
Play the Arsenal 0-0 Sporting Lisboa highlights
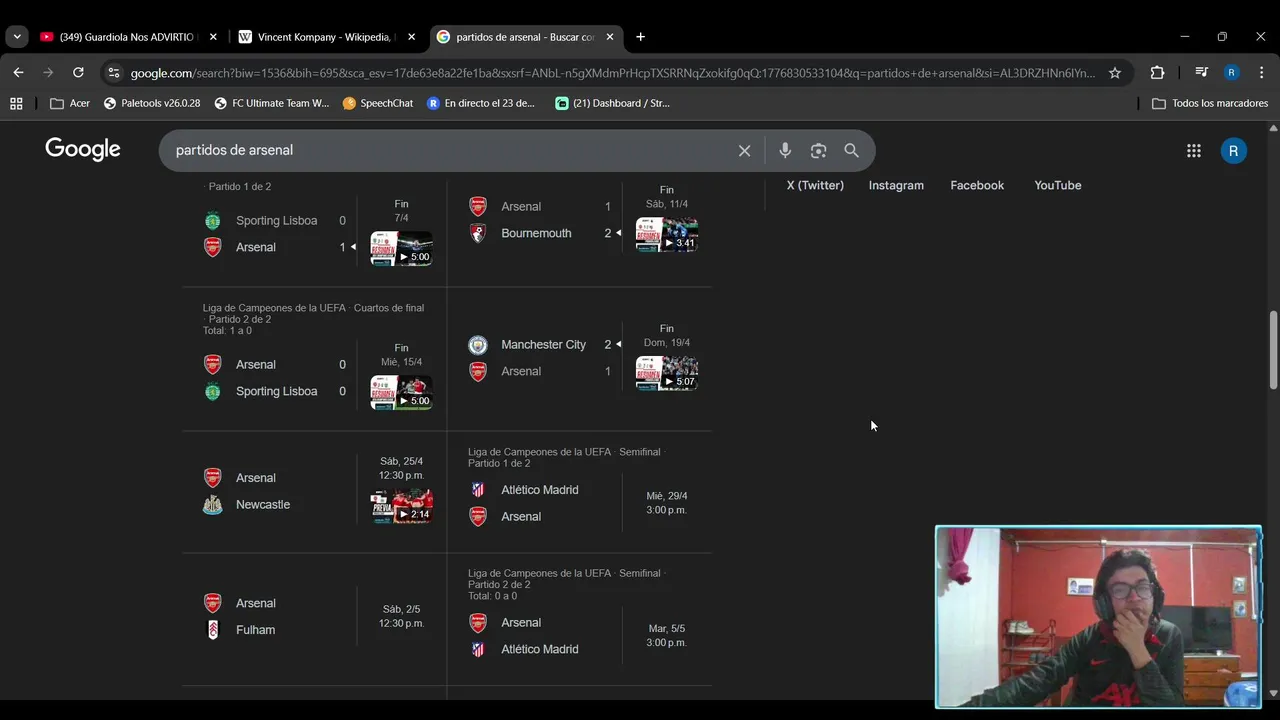point(401,392)
